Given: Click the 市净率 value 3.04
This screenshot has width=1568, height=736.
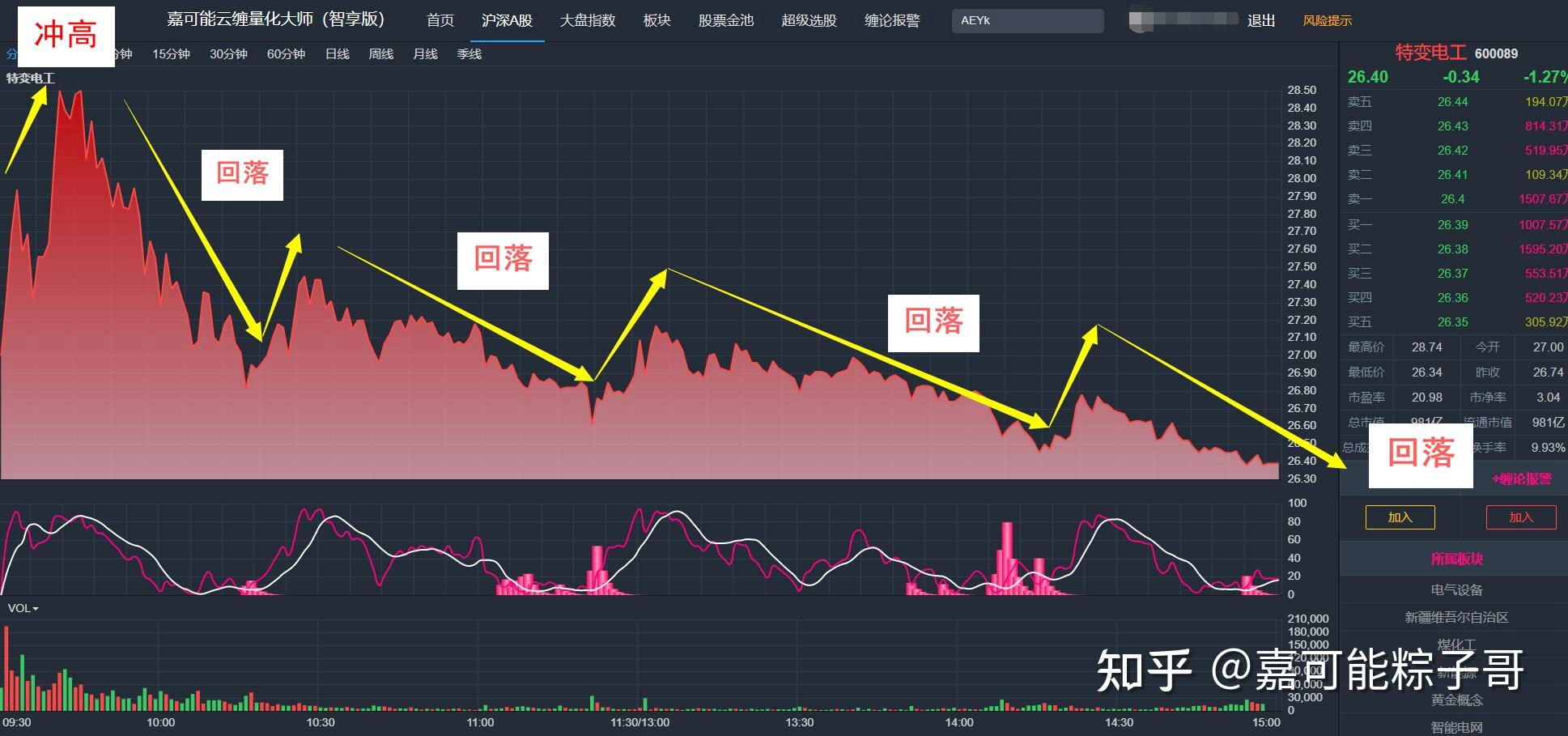Looking at the screenshot, I should tap(1548, 398).
